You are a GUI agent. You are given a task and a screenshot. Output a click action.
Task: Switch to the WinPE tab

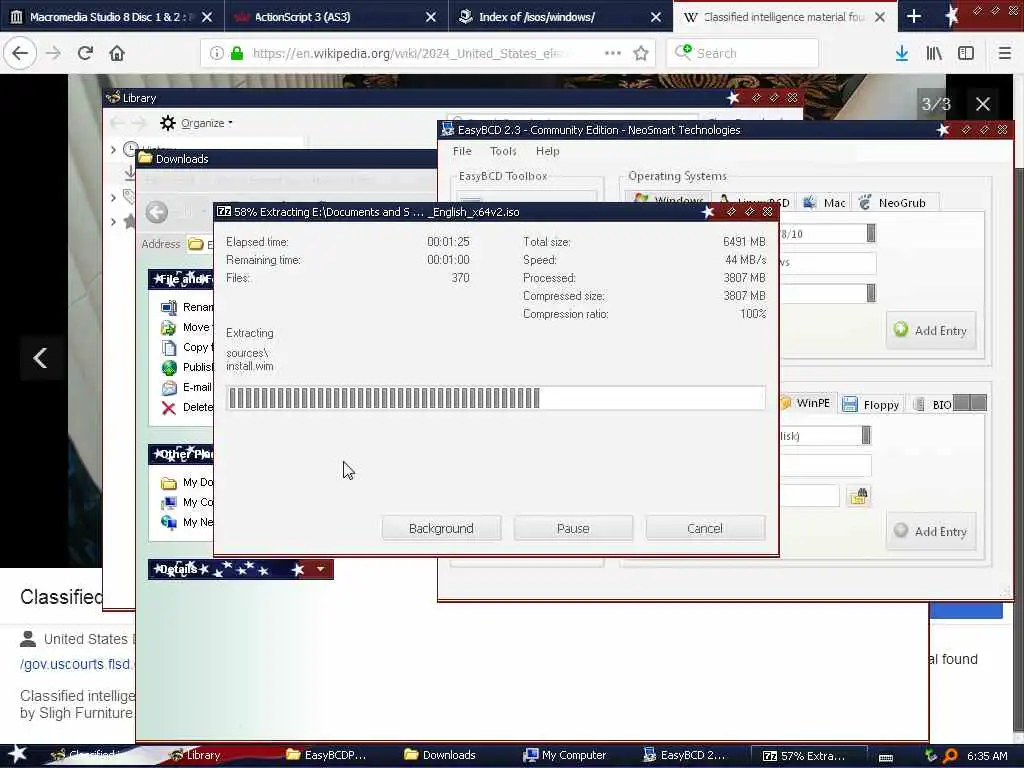[x=806, y=403]
